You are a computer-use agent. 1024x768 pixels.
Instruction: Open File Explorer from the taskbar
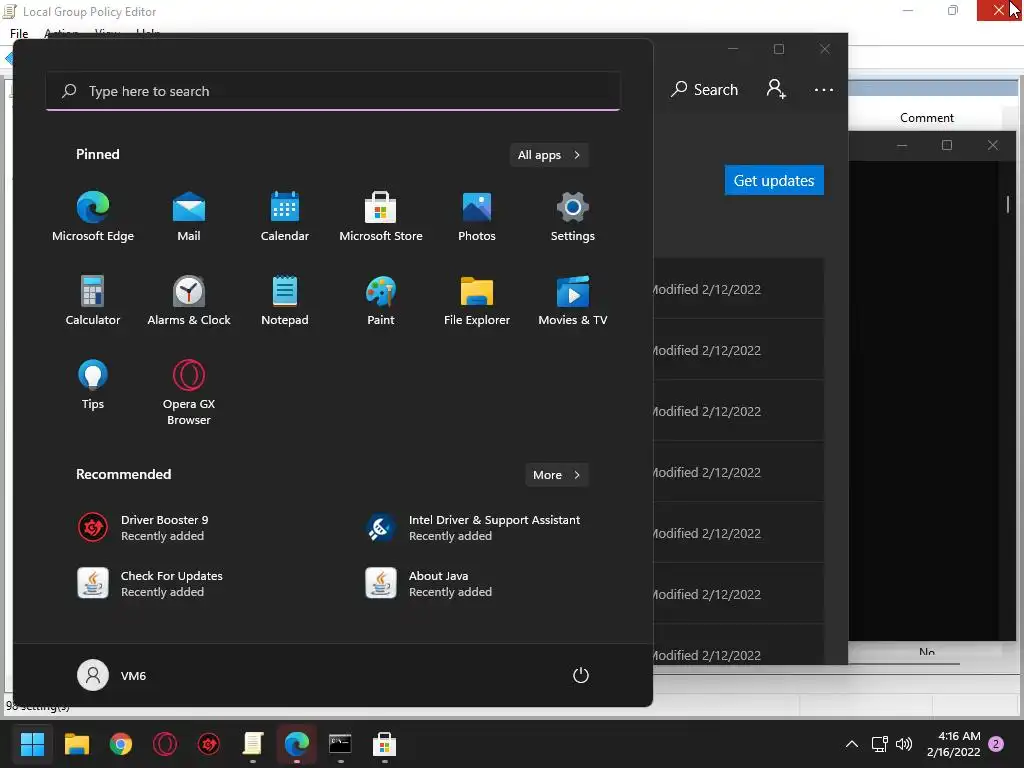tap(76, 744)
